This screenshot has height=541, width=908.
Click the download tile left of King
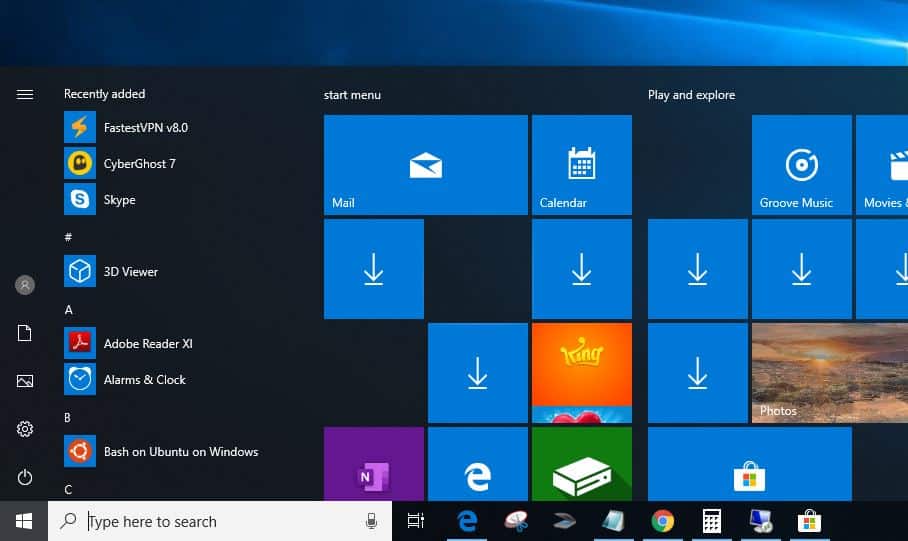(x=478, y=373)
